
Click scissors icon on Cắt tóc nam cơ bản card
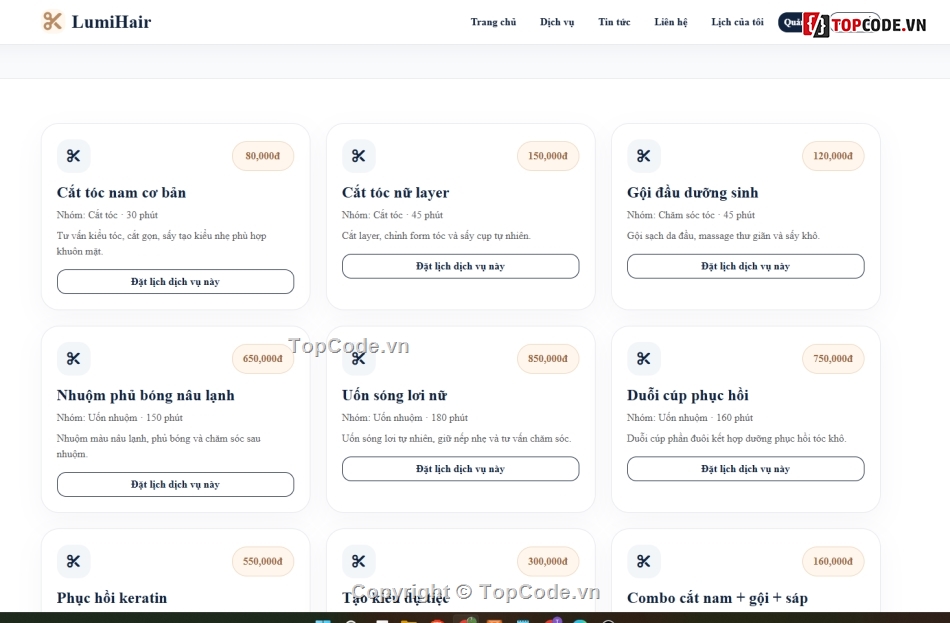(x=73, y=156)
